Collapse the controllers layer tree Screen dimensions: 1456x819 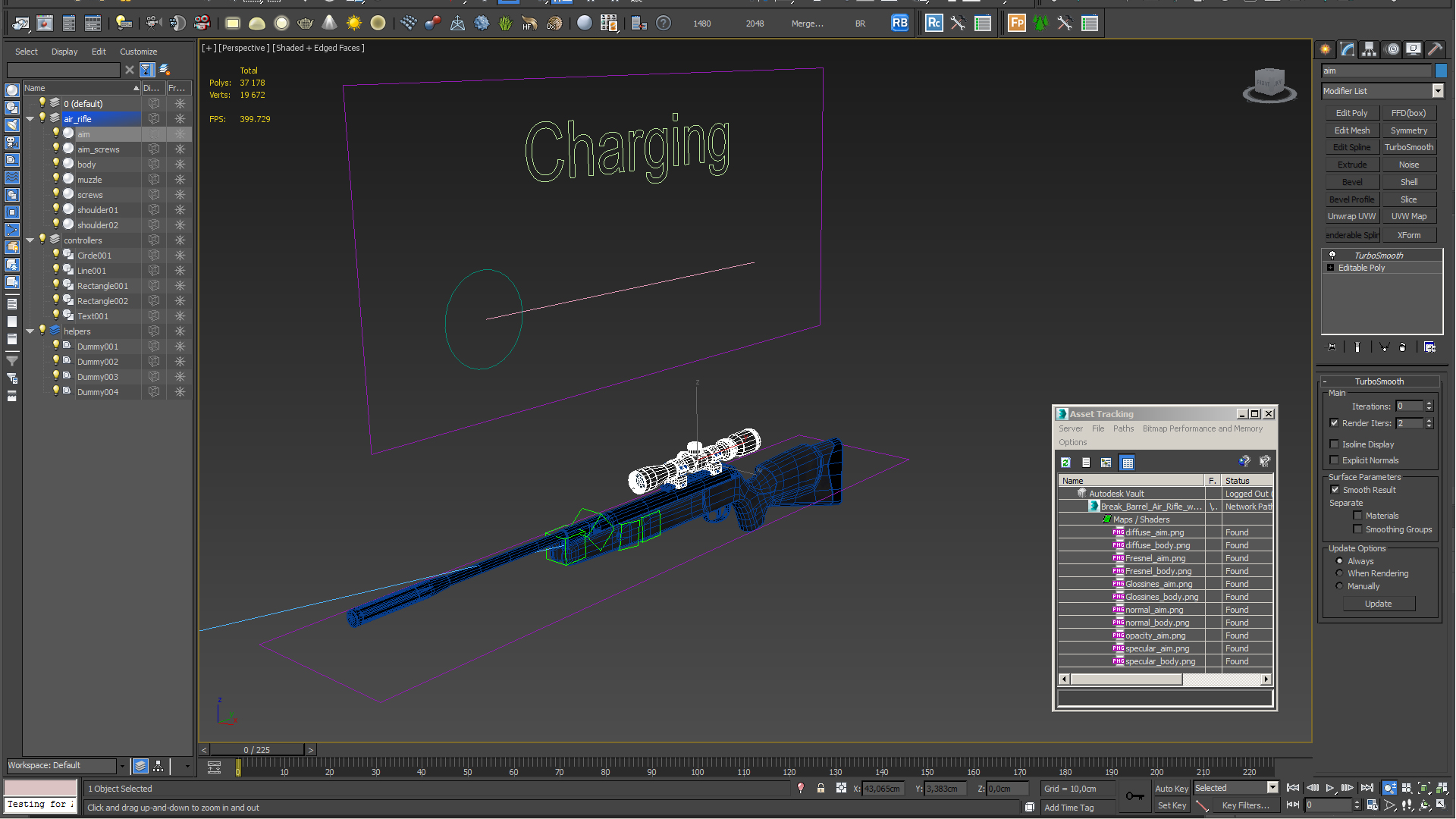coord(30,240)
